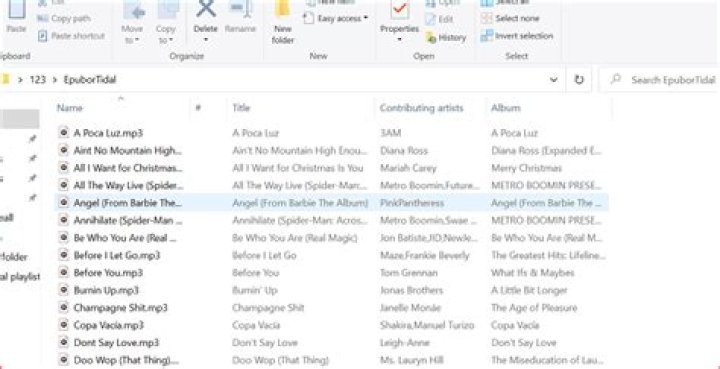
Task: Click the Paste button in ribbon
Action: coord(16,17)
